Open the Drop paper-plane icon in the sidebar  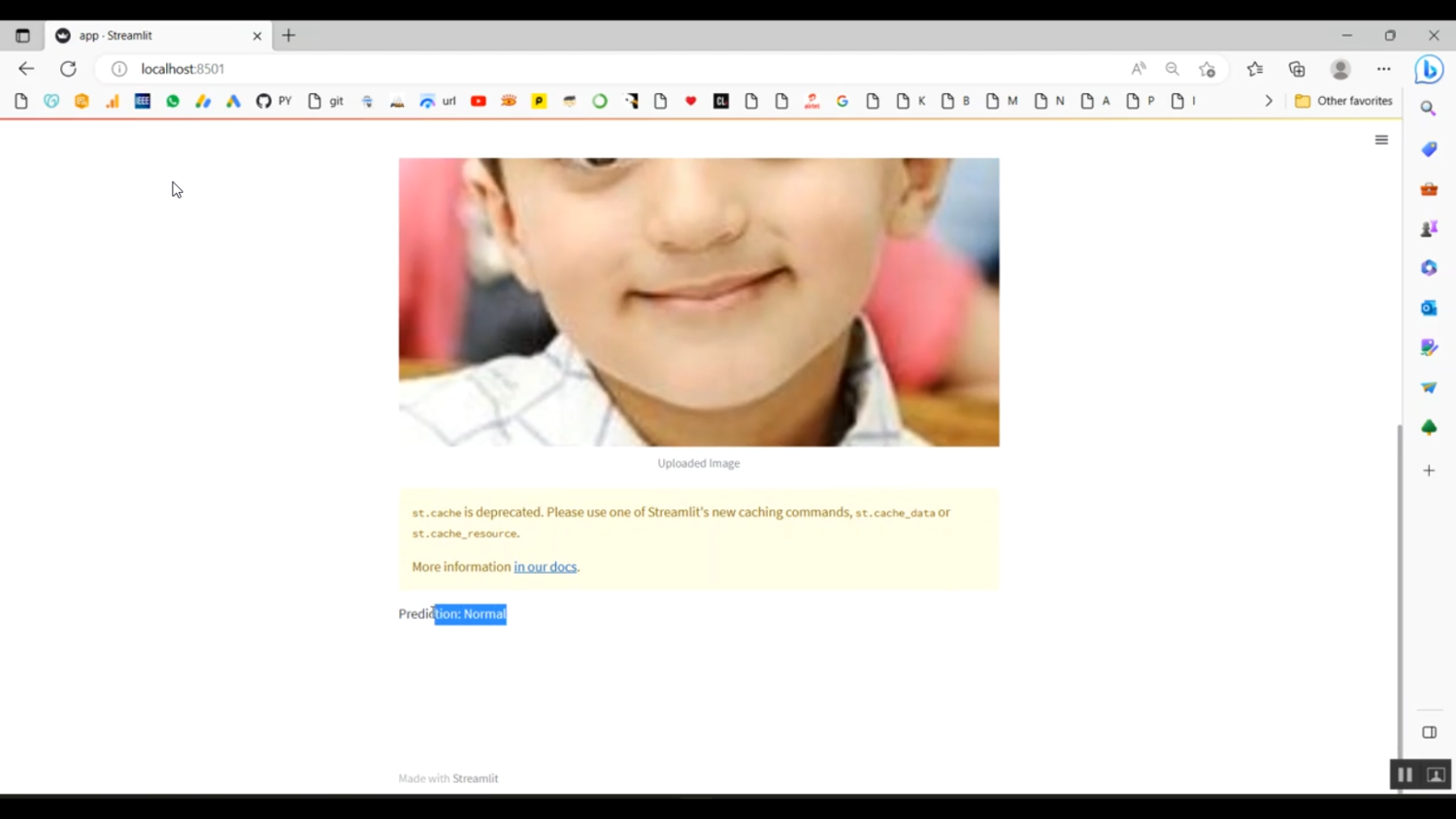click(x=1428, y=386)
